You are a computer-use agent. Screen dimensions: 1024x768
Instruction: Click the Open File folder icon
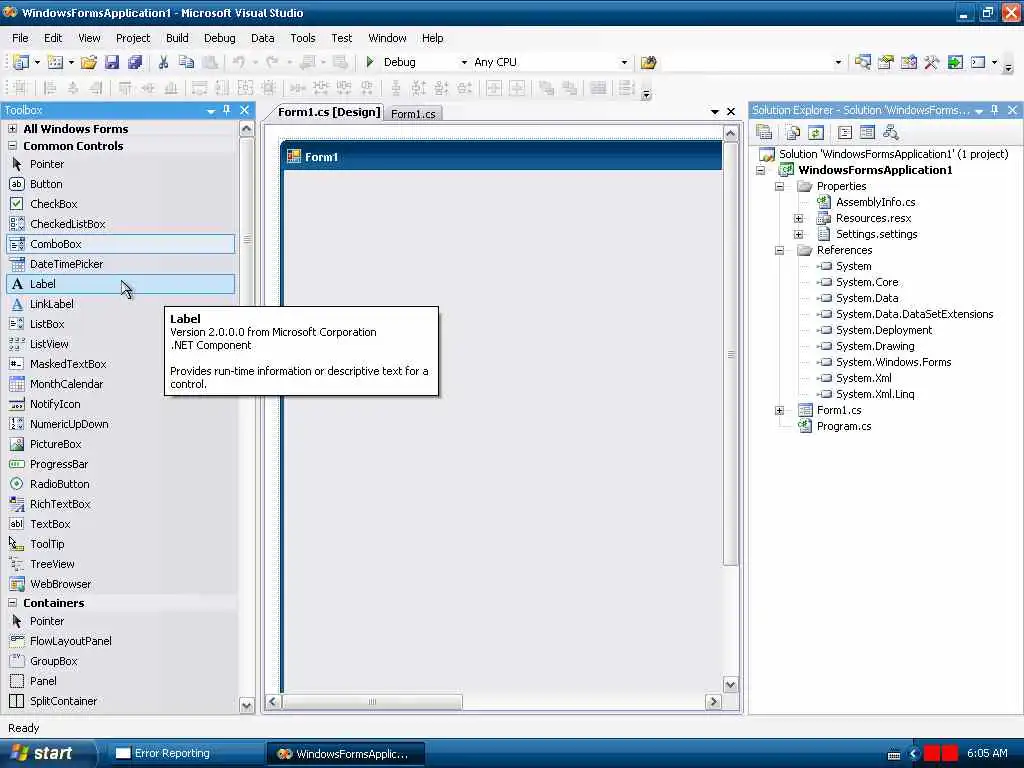click(89, 62)
